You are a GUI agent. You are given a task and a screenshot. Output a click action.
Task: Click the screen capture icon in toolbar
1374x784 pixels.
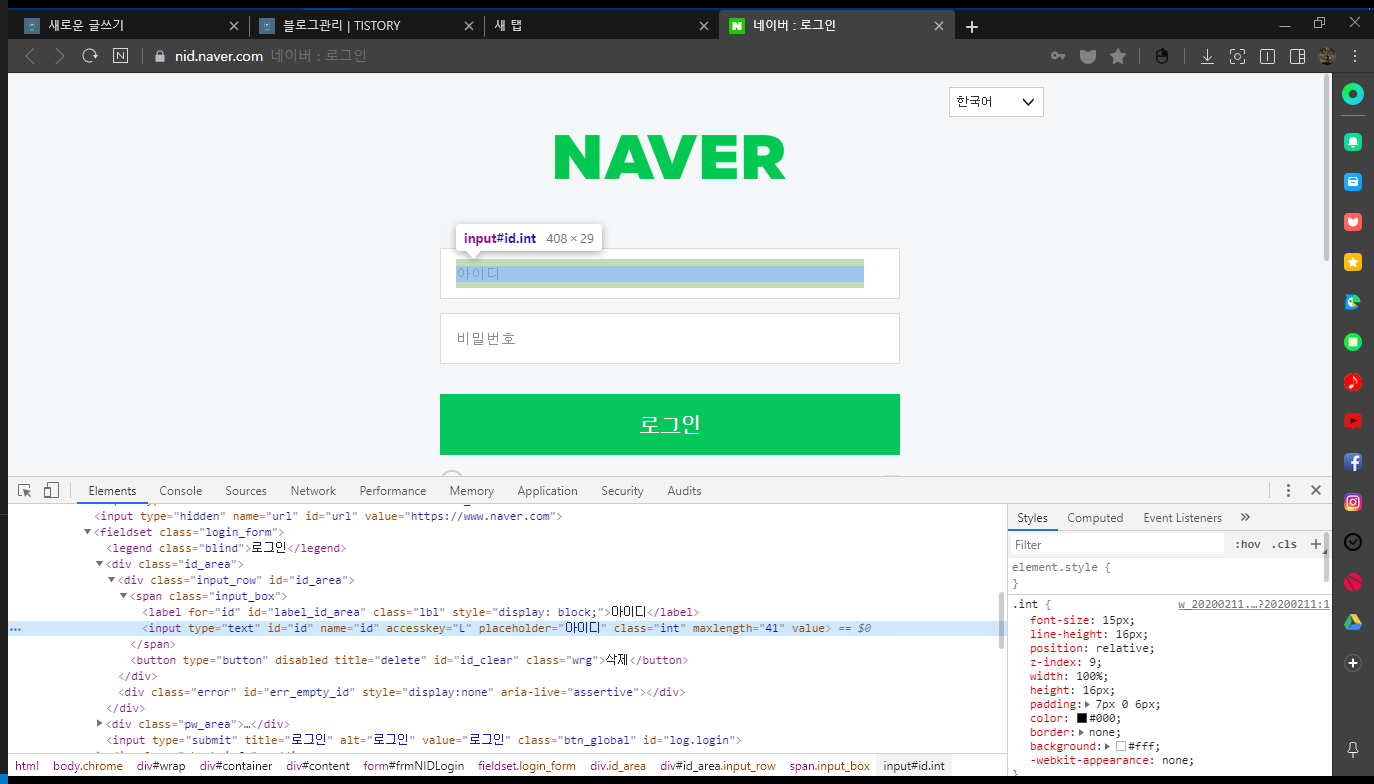(x=1237, y=56)
